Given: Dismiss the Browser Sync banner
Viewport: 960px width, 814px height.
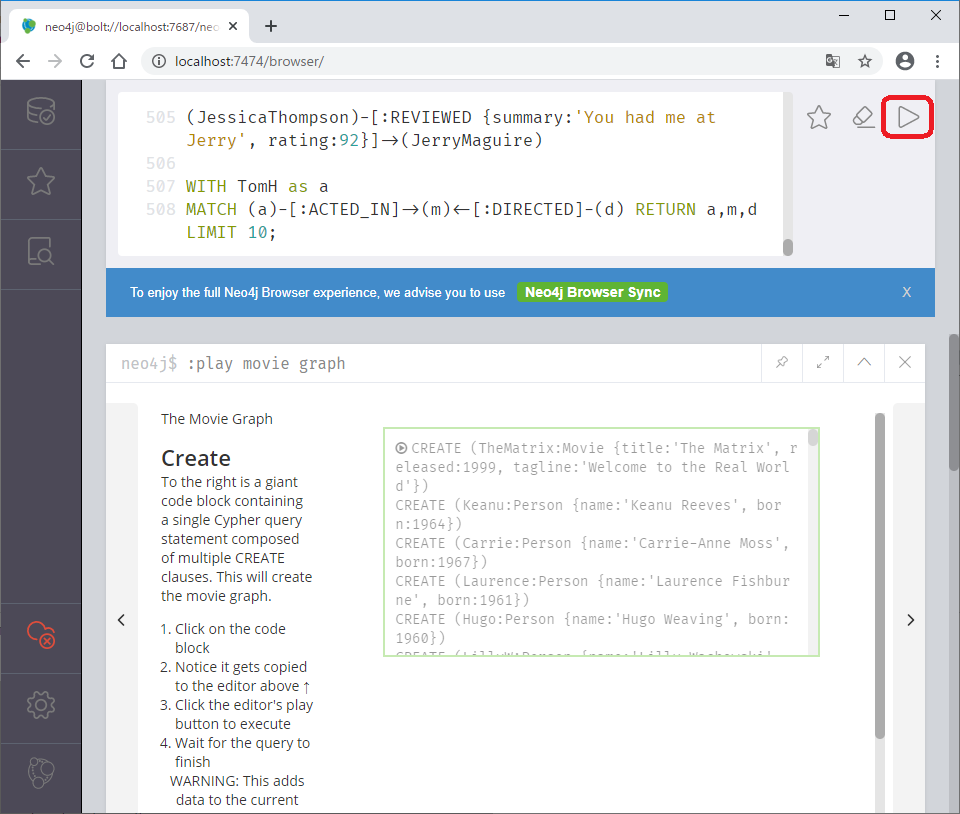Looking at the screenshot, I should click(x=907, y=293).
